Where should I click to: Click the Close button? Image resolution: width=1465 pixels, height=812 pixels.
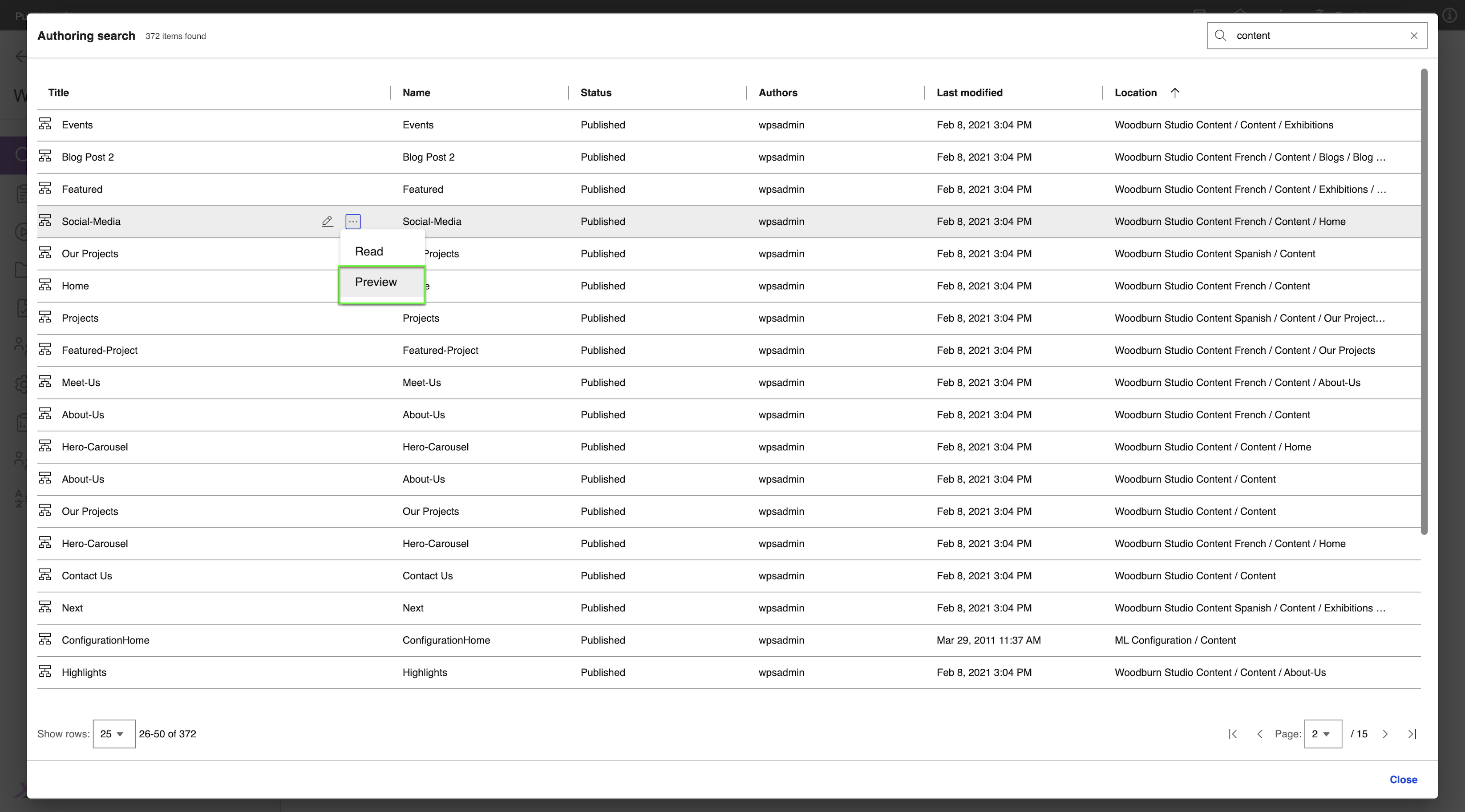[1403, 780]
